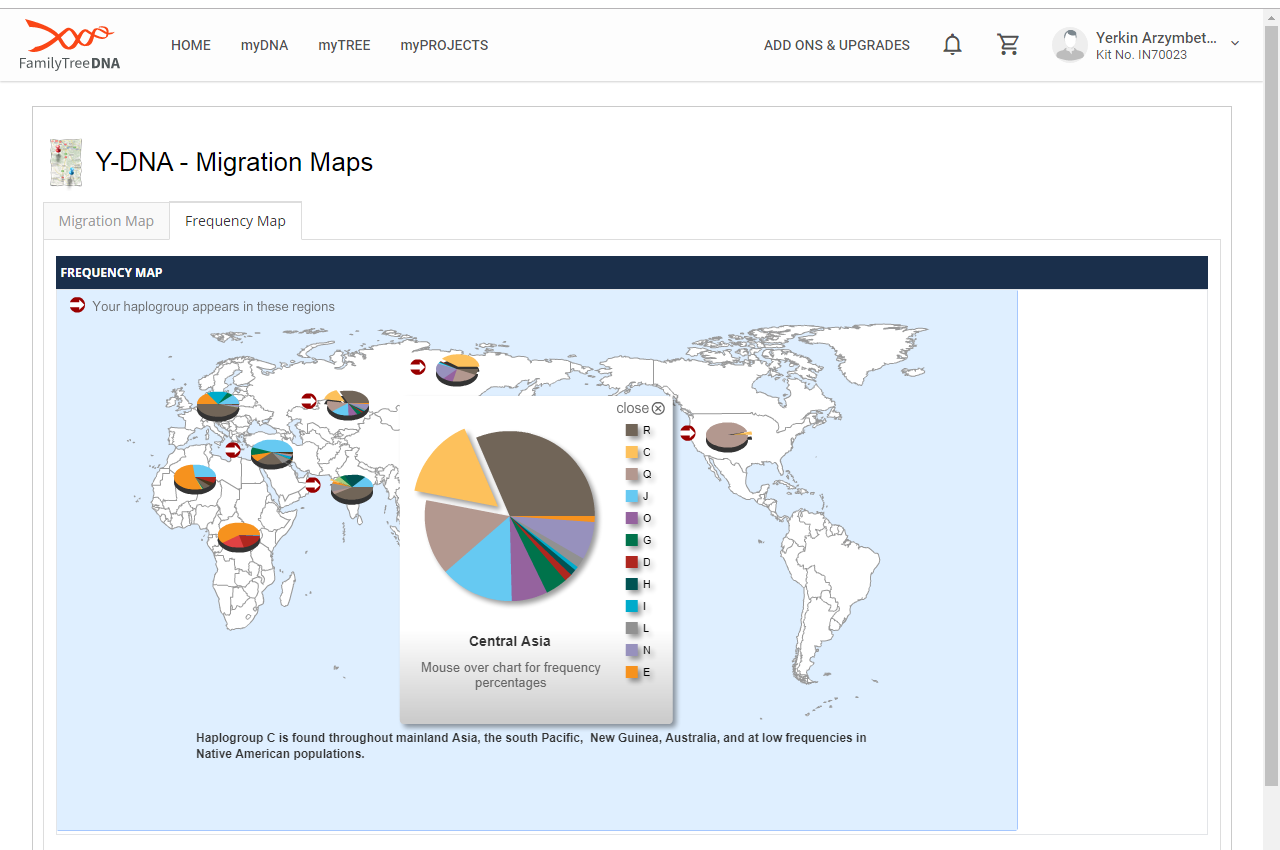This screenshot has height=850, width=1280.
Task: Click the exploded yellow C slice of pie
Action: (455, 470)
